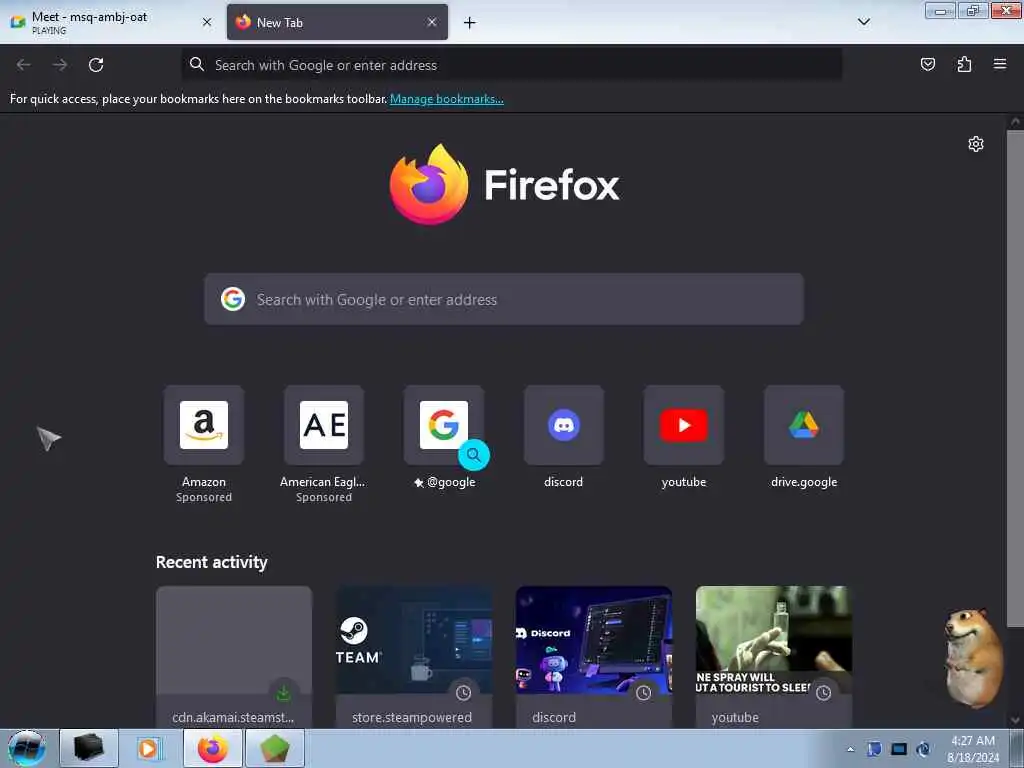Open new tab personalize gear icon
Screen dimensions: 1024x768
coord(976,144)
